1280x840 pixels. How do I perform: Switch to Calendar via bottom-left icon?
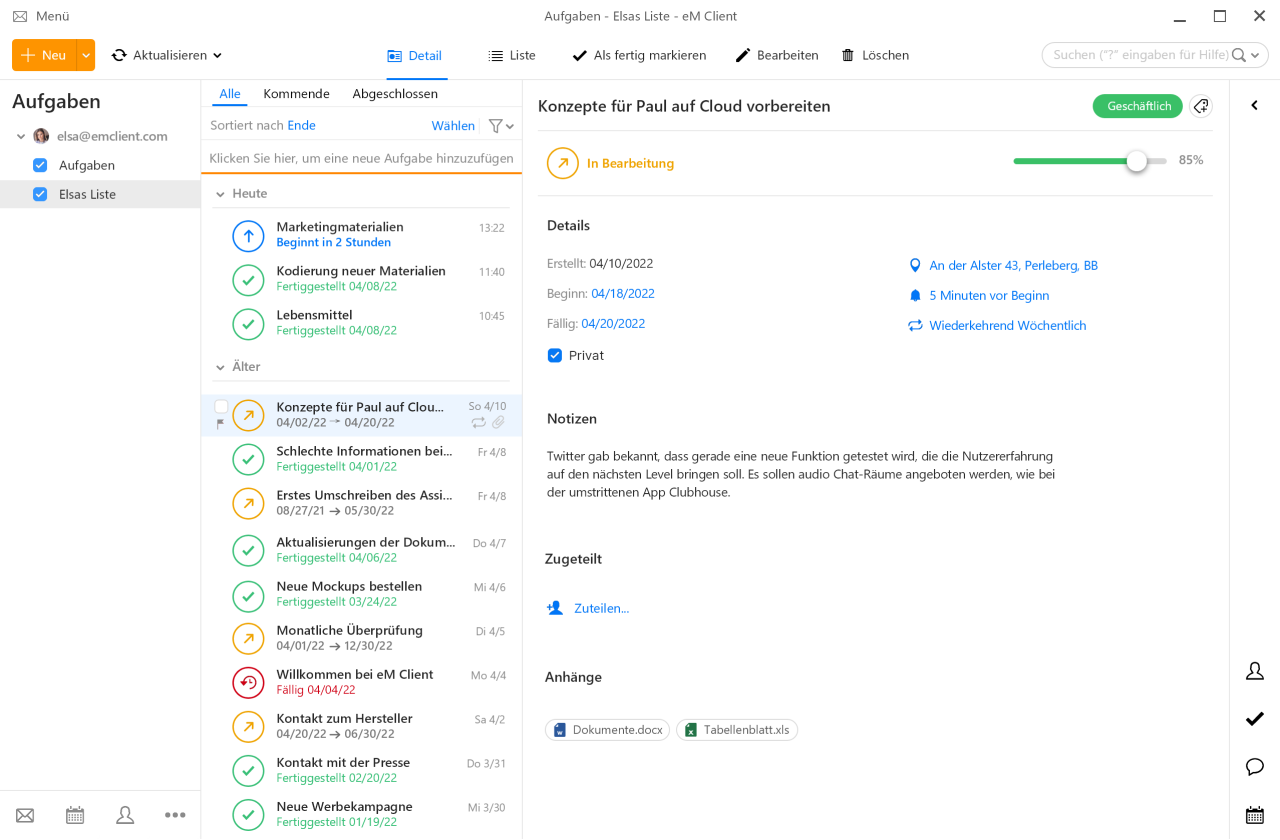74,815
